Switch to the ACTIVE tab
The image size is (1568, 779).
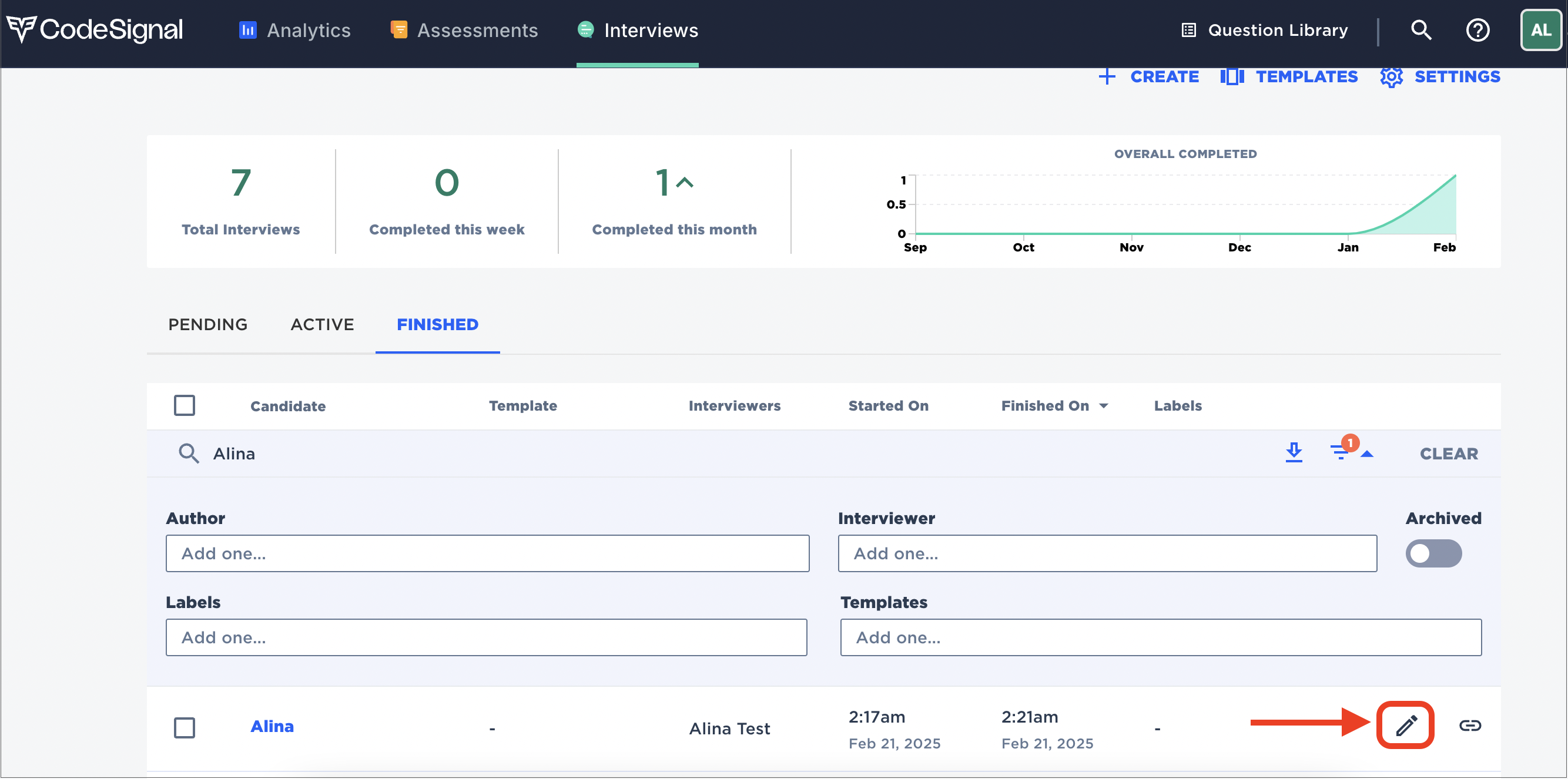click(x=322, y=324)
